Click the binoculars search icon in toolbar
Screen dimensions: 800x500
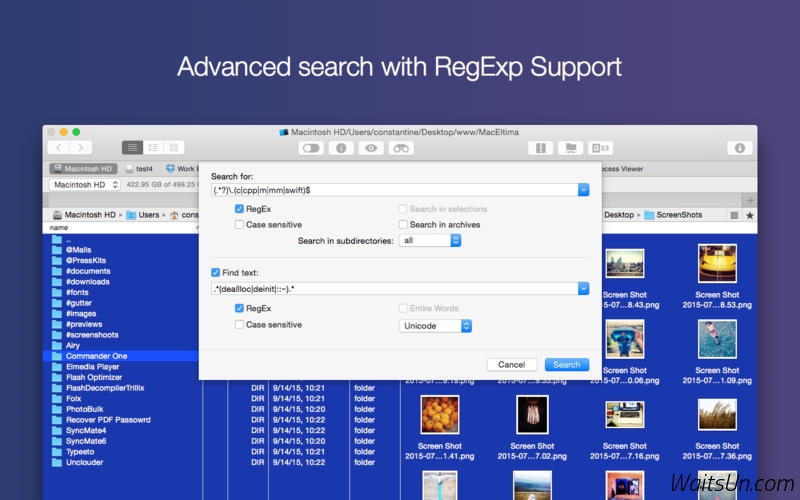tap(401, 148)
